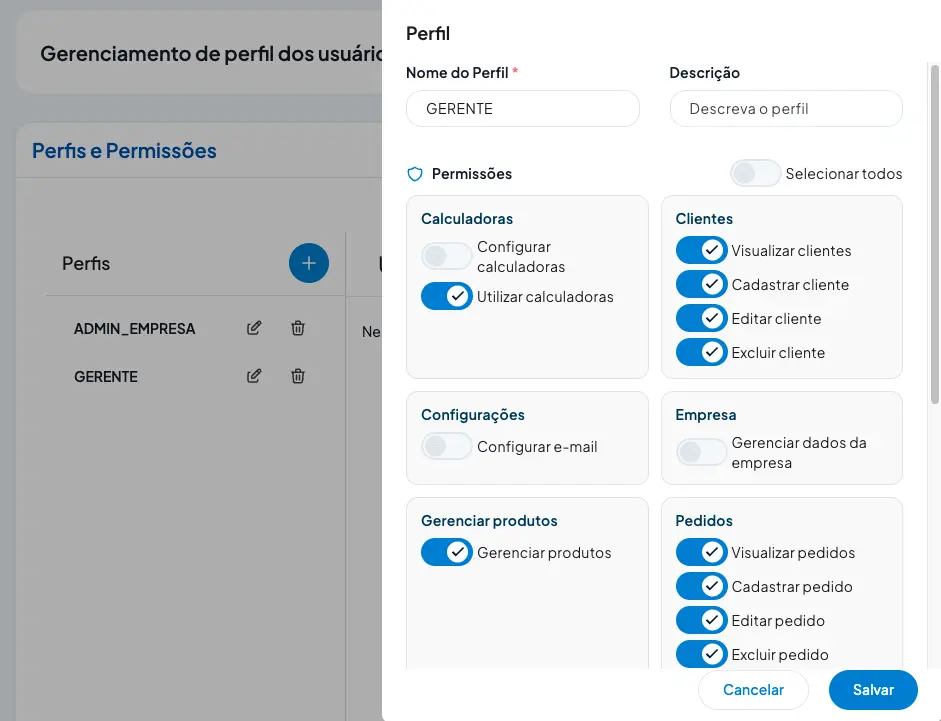941x721 pixels.
Task: Delete the GERENTE profile via trash icon
Action: tap(297, 376)
